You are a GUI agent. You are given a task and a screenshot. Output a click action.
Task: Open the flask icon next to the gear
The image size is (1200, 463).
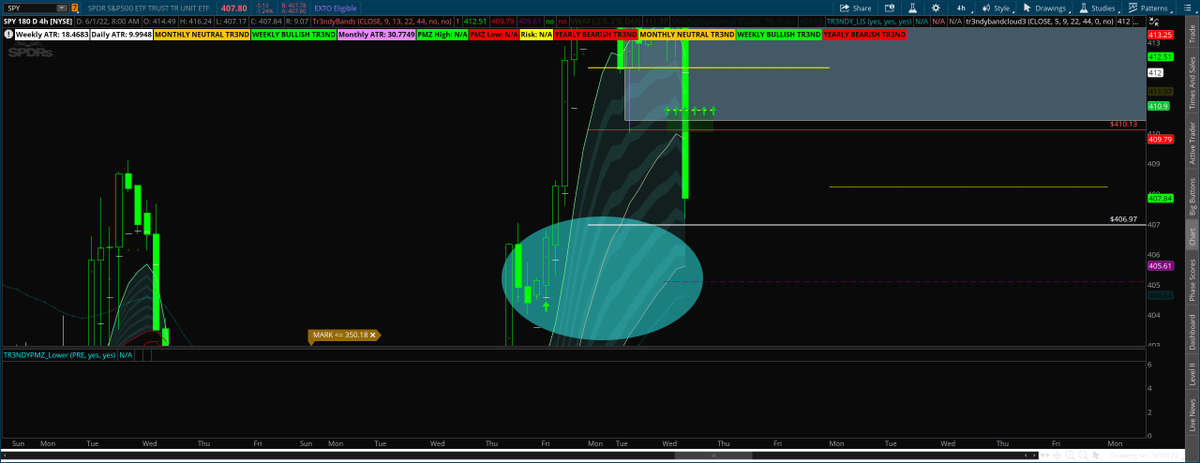tap(912, 7)
